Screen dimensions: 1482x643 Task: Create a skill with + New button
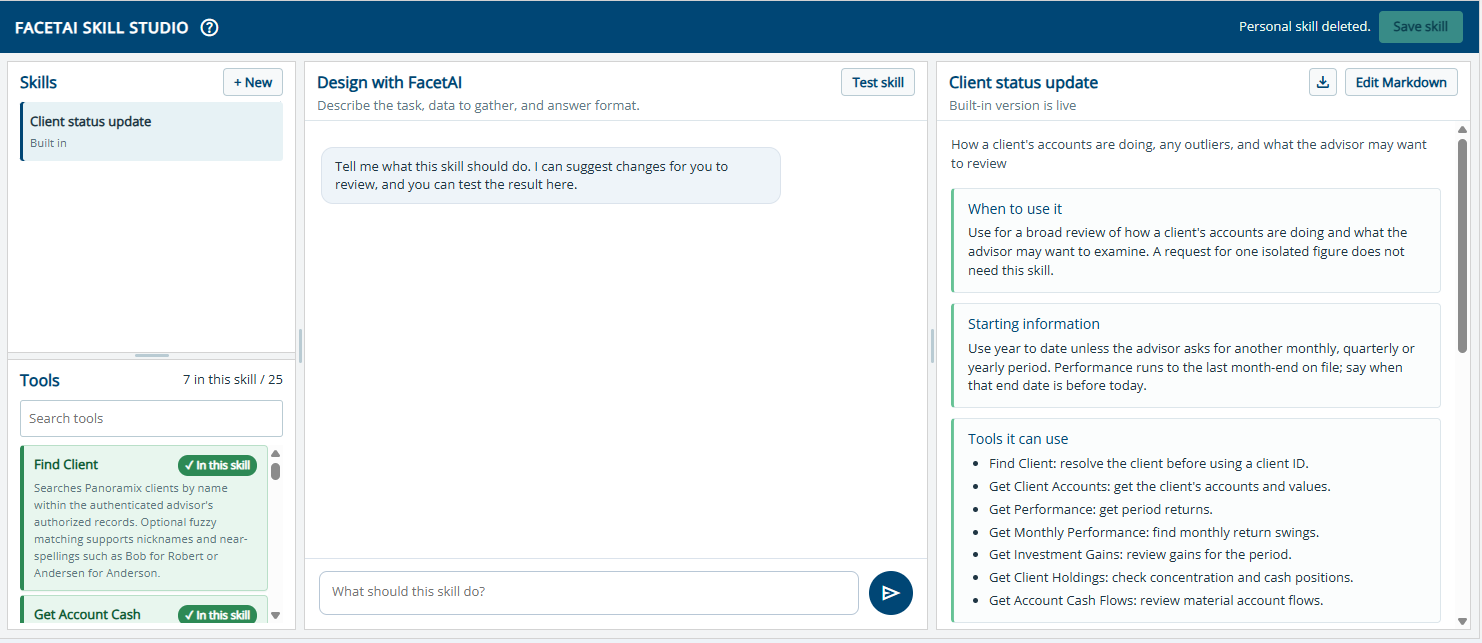click(x=253, y=82)
